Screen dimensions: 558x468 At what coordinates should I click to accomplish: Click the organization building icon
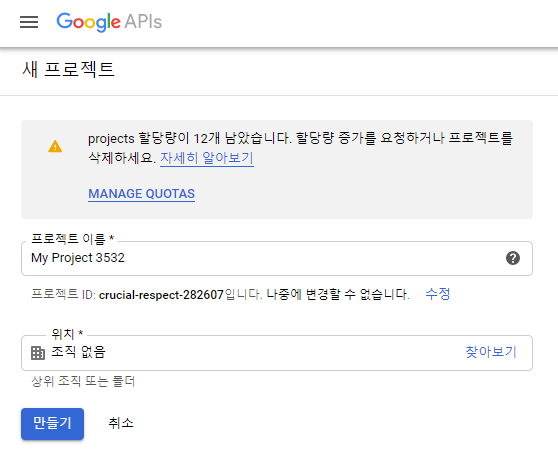(38, 353)
